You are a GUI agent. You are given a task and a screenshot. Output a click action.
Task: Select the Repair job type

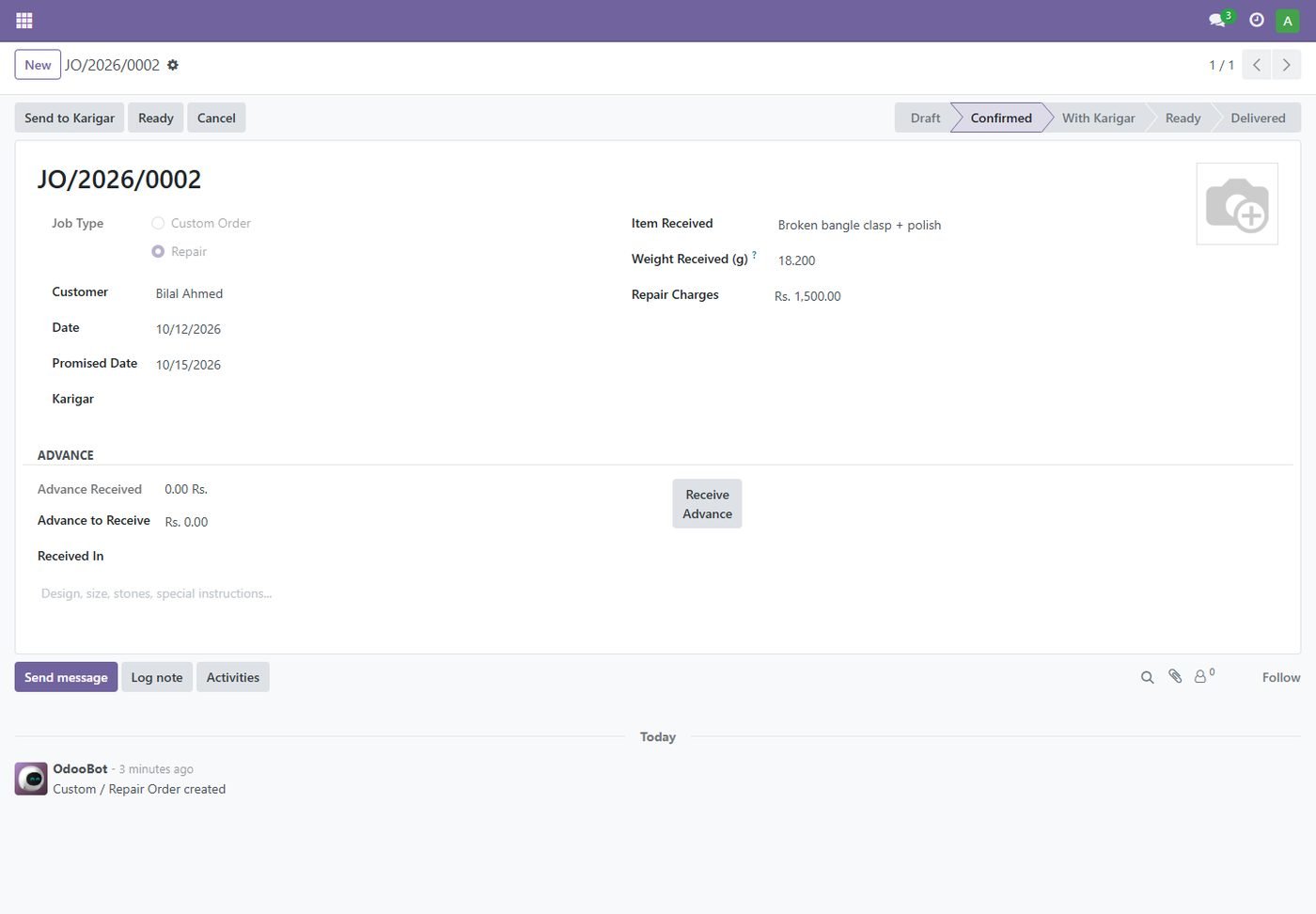point(158,251)
